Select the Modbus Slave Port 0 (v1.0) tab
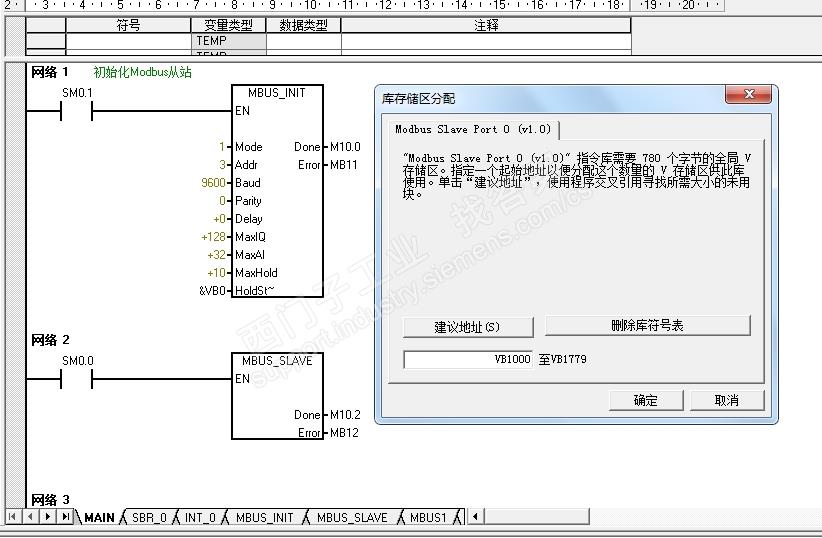Screen dimensions: 822x538 click(473, 130)
